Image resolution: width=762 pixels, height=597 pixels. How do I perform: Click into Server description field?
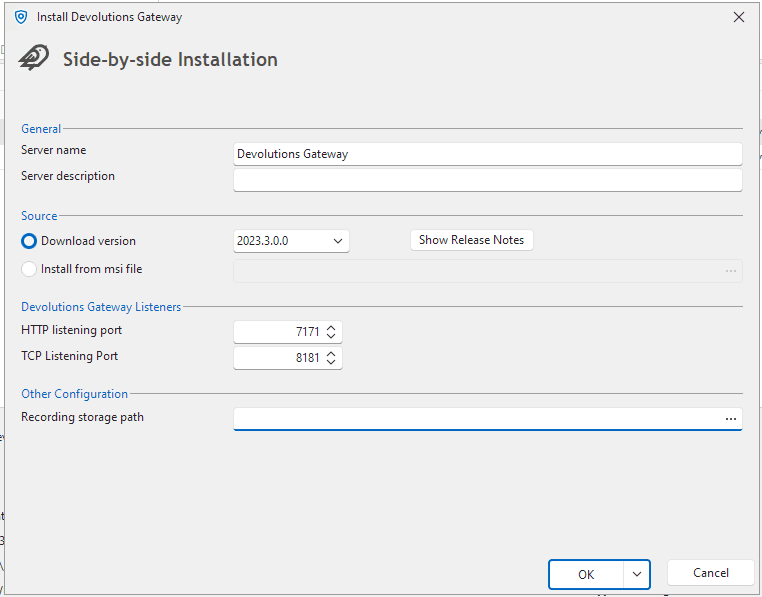(x=487, y=180)
